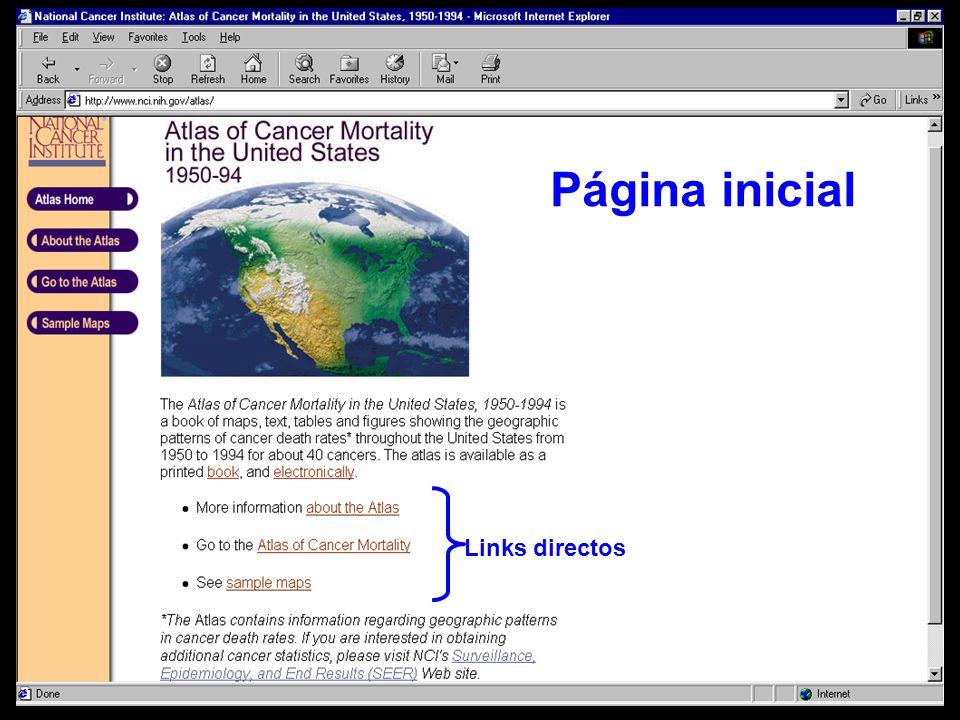Click the Go to the Atlas sidebar button
This screenshot has width=960, height=720.
(x=83, y=282)
